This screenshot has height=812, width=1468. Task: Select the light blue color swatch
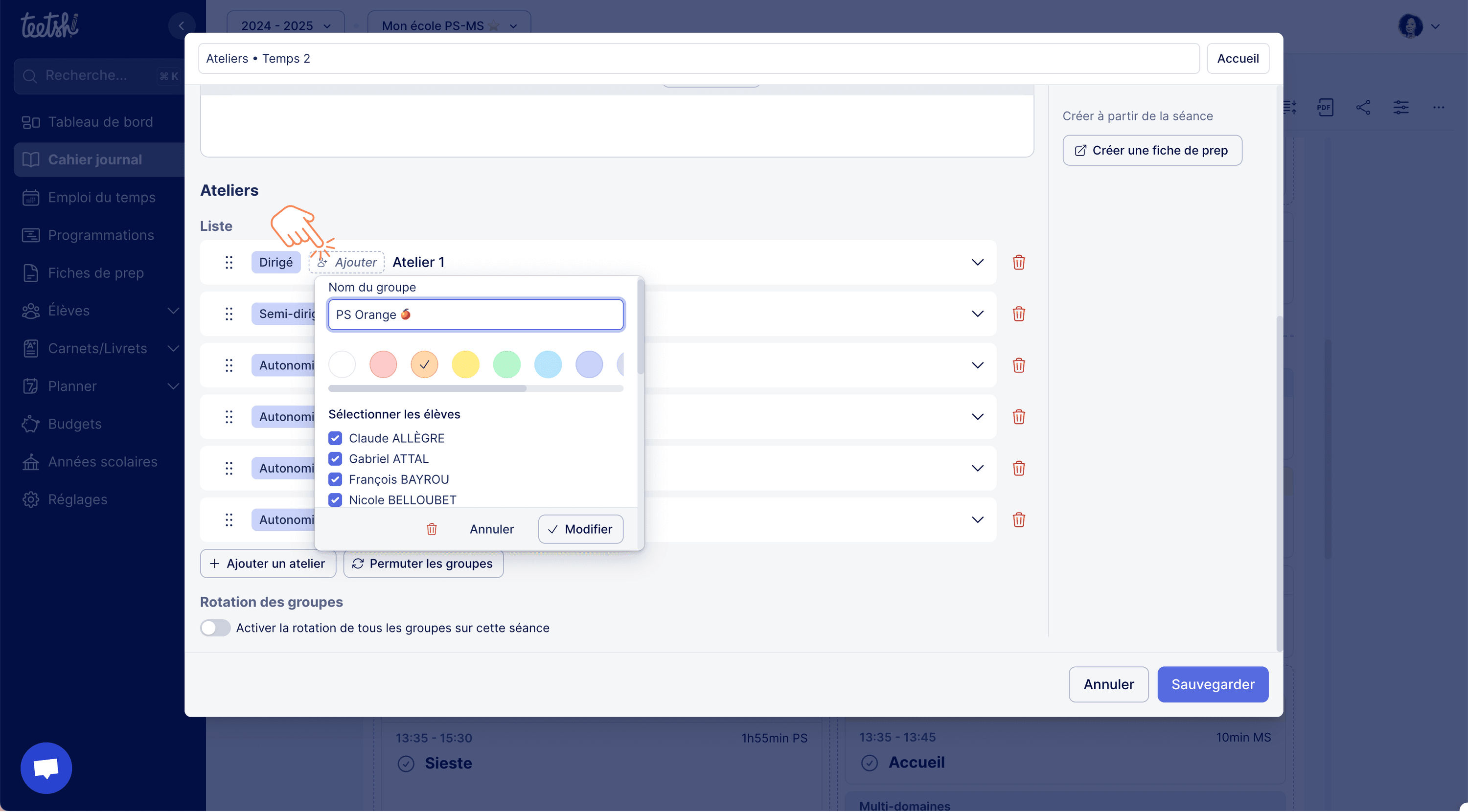click(548, 364)
